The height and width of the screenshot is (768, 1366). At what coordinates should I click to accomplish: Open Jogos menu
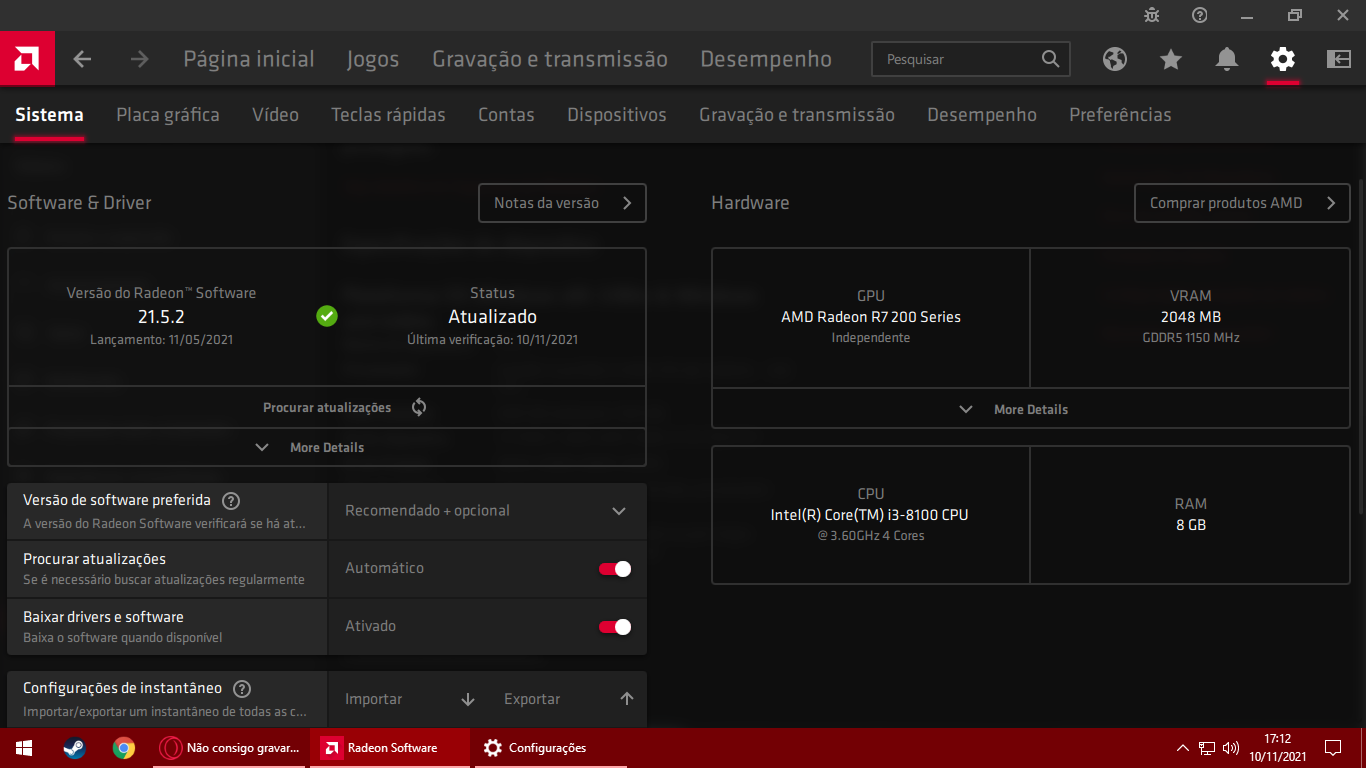[373, 59]
